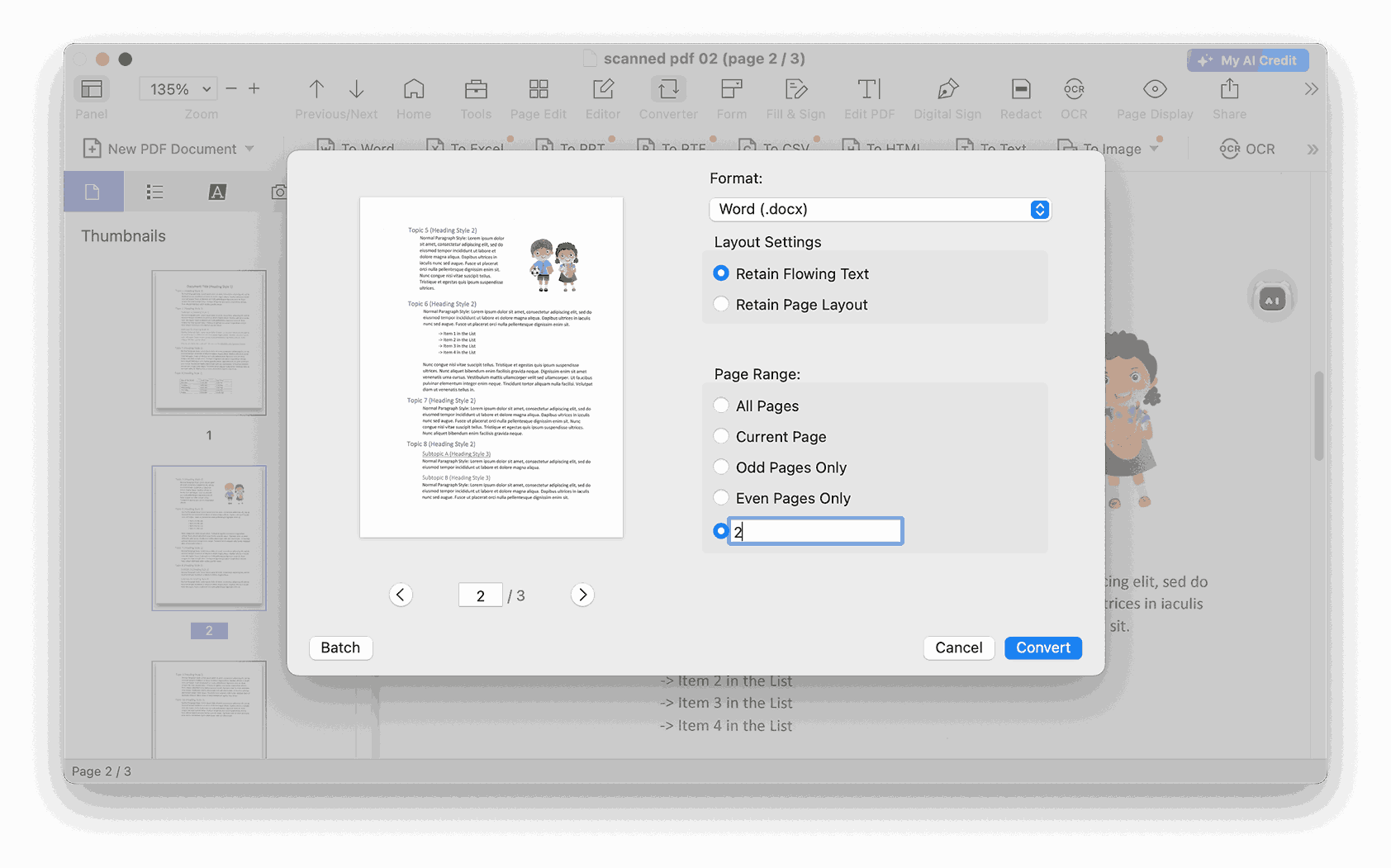Open the Home toolbar icon

[414, 88]
